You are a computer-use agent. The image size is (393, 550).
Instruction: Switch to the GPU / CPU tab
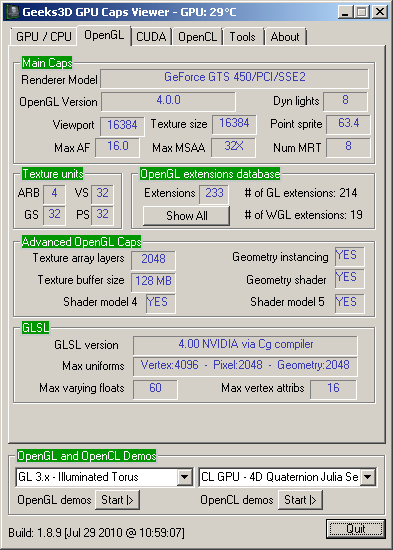click(x=44, y=37)
